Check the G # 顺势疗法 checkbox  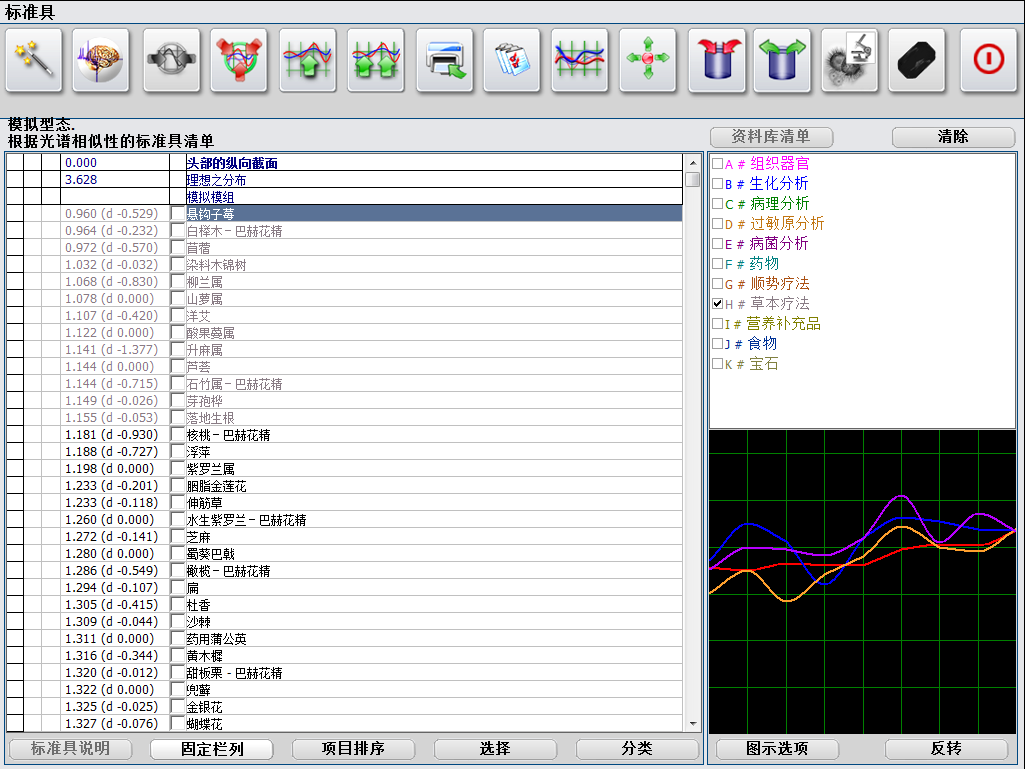coord(717,284)
